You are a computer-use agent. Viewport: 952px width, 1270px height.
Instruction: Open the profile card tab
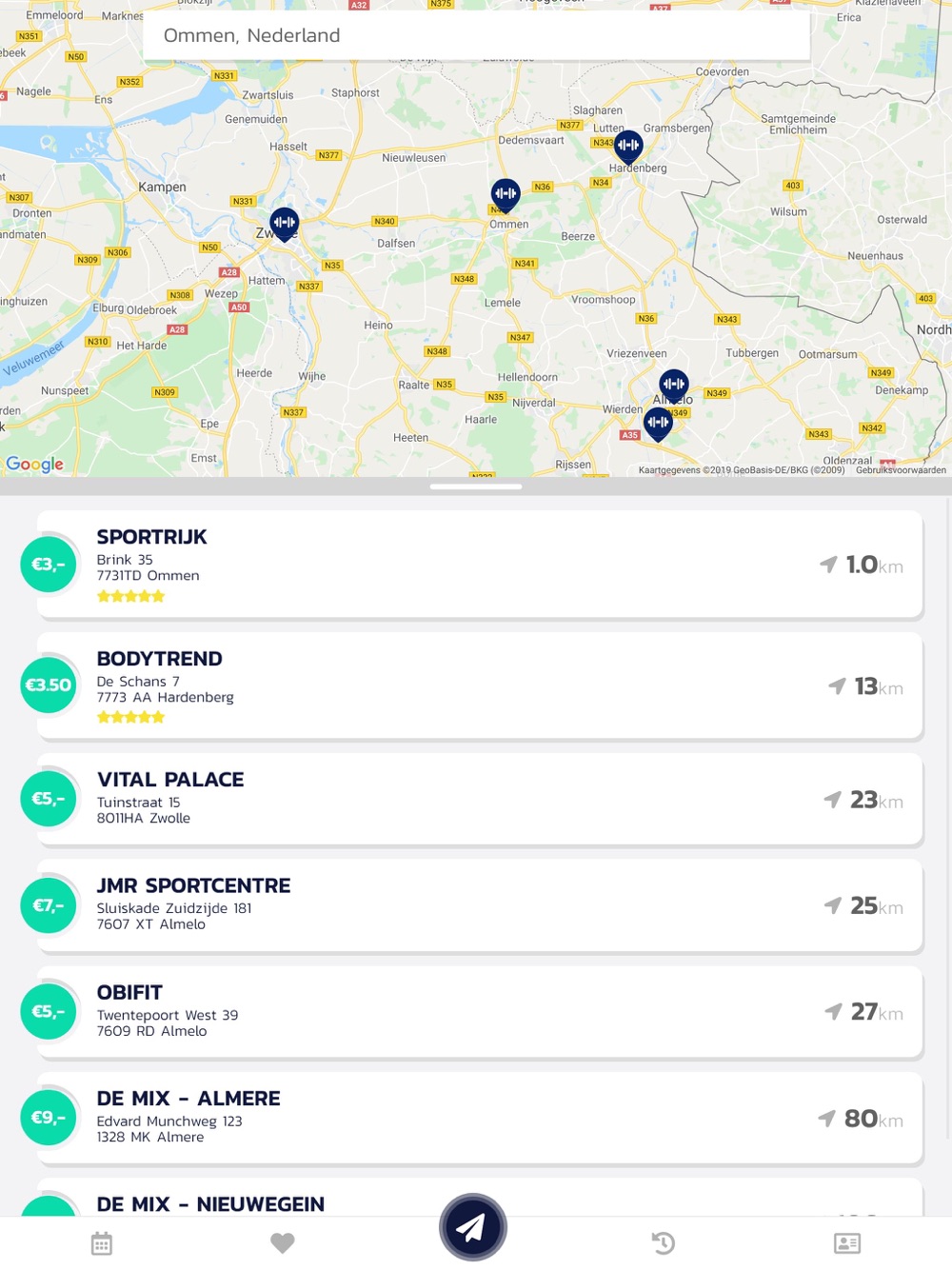(846, 1242)
